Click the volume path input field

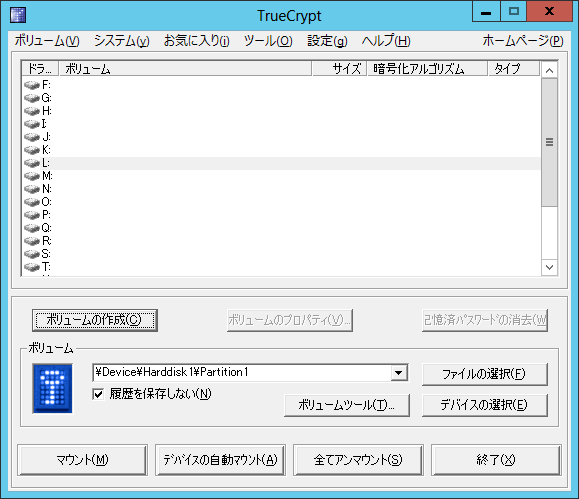pos(242,372)
